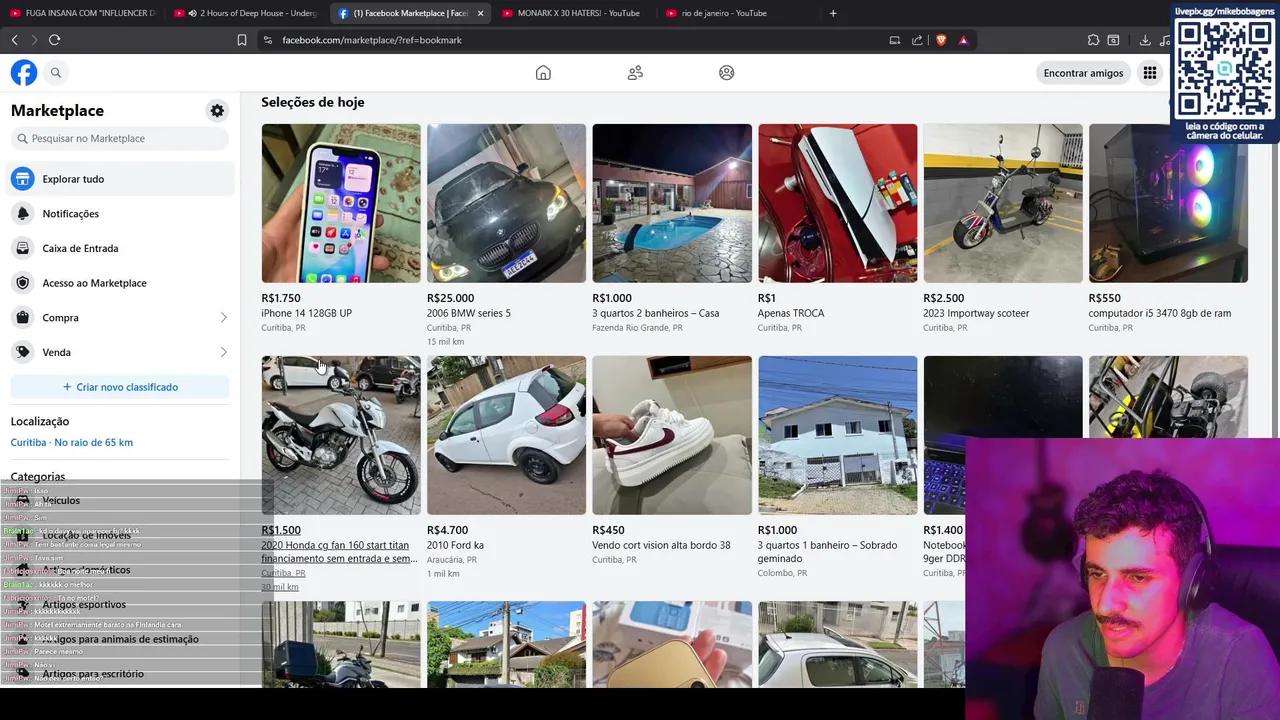Open 2010 Ford ka listing photo
Screen dimensions: 1280x720
(506, 435)
